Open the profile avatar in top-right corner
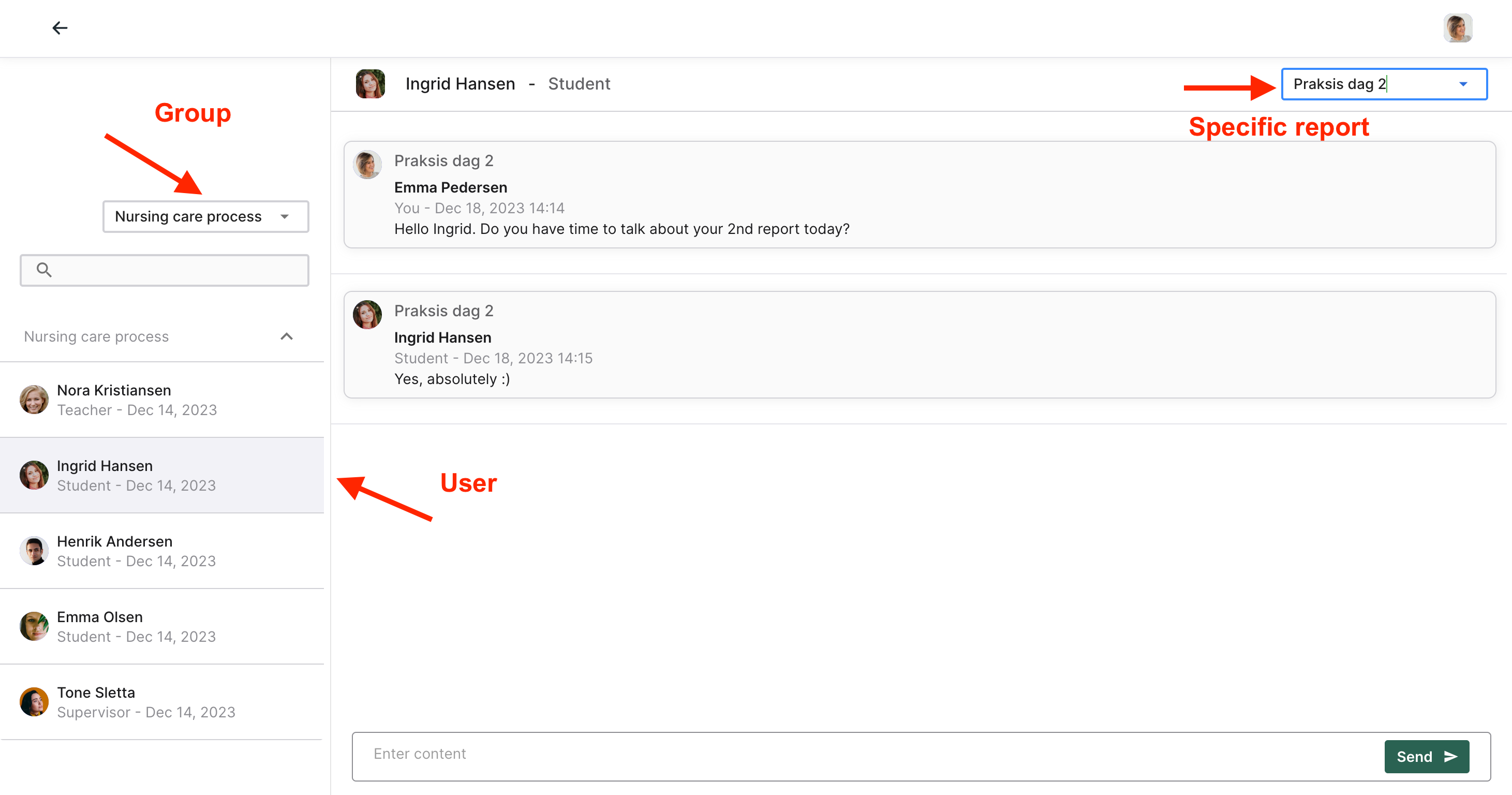Screen dimensions: 1512x795 (1458, 27)
